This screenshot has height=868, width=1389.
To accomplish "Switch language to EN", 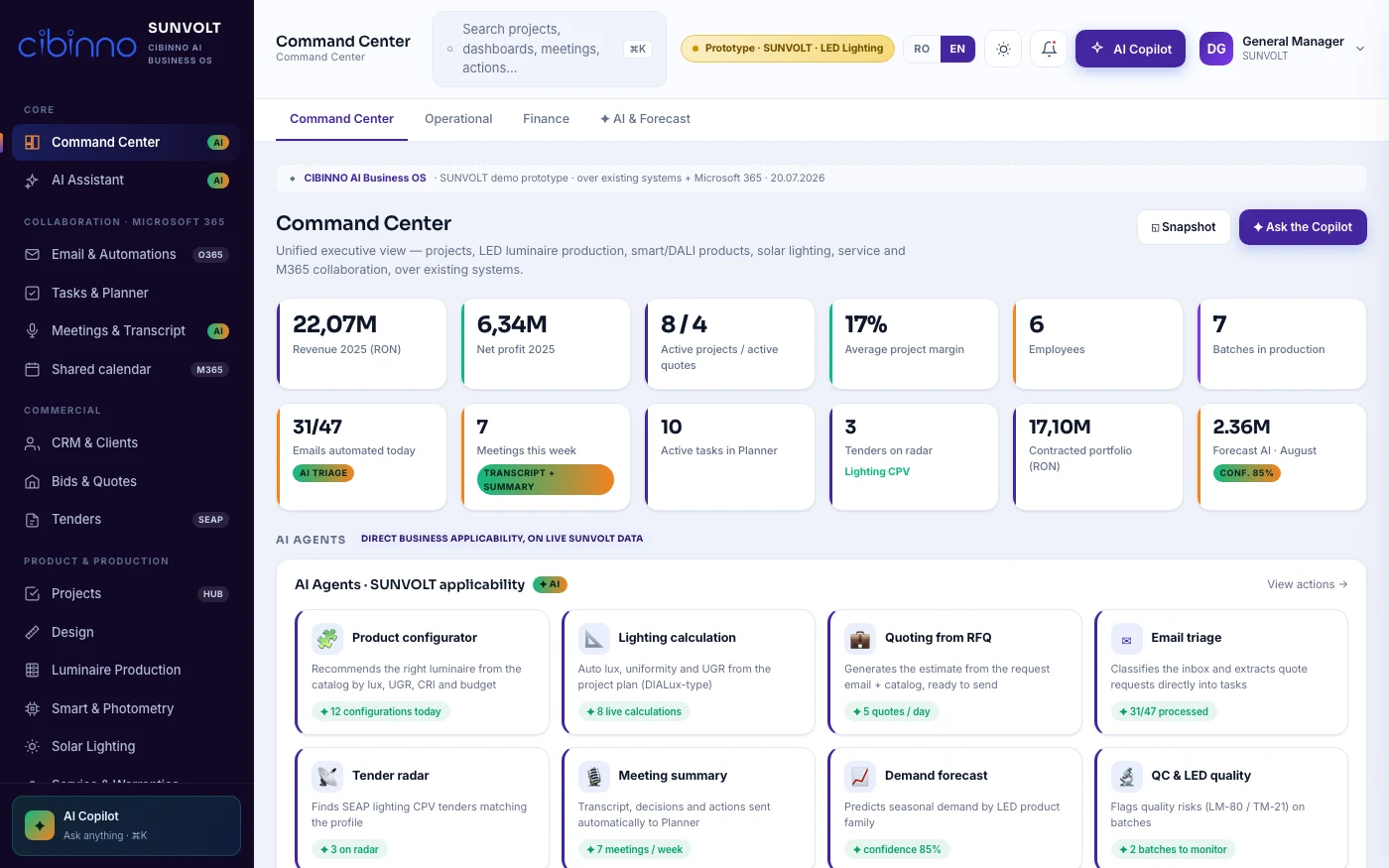I will coord(957,49).
